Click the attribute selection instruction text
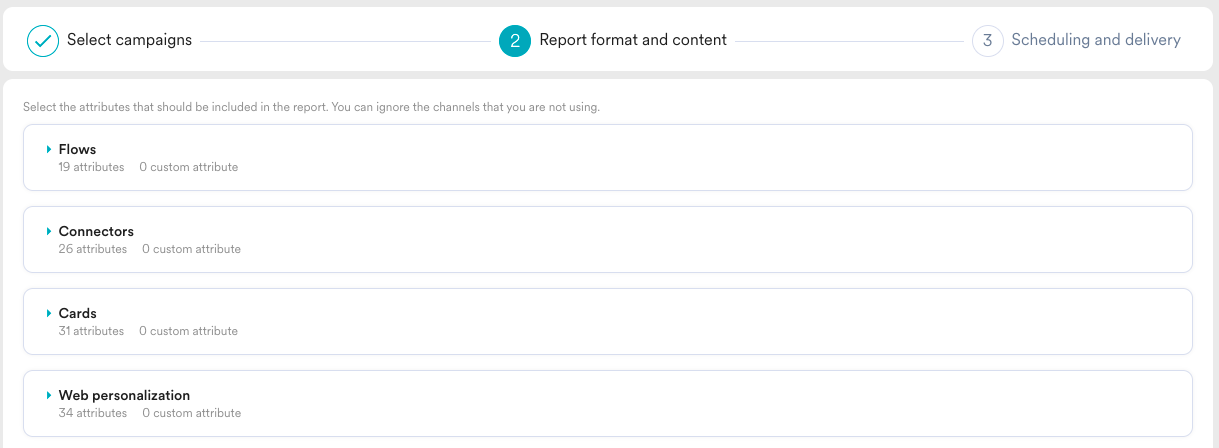Viewport: 1219px width, 448px height. (311, 107)
